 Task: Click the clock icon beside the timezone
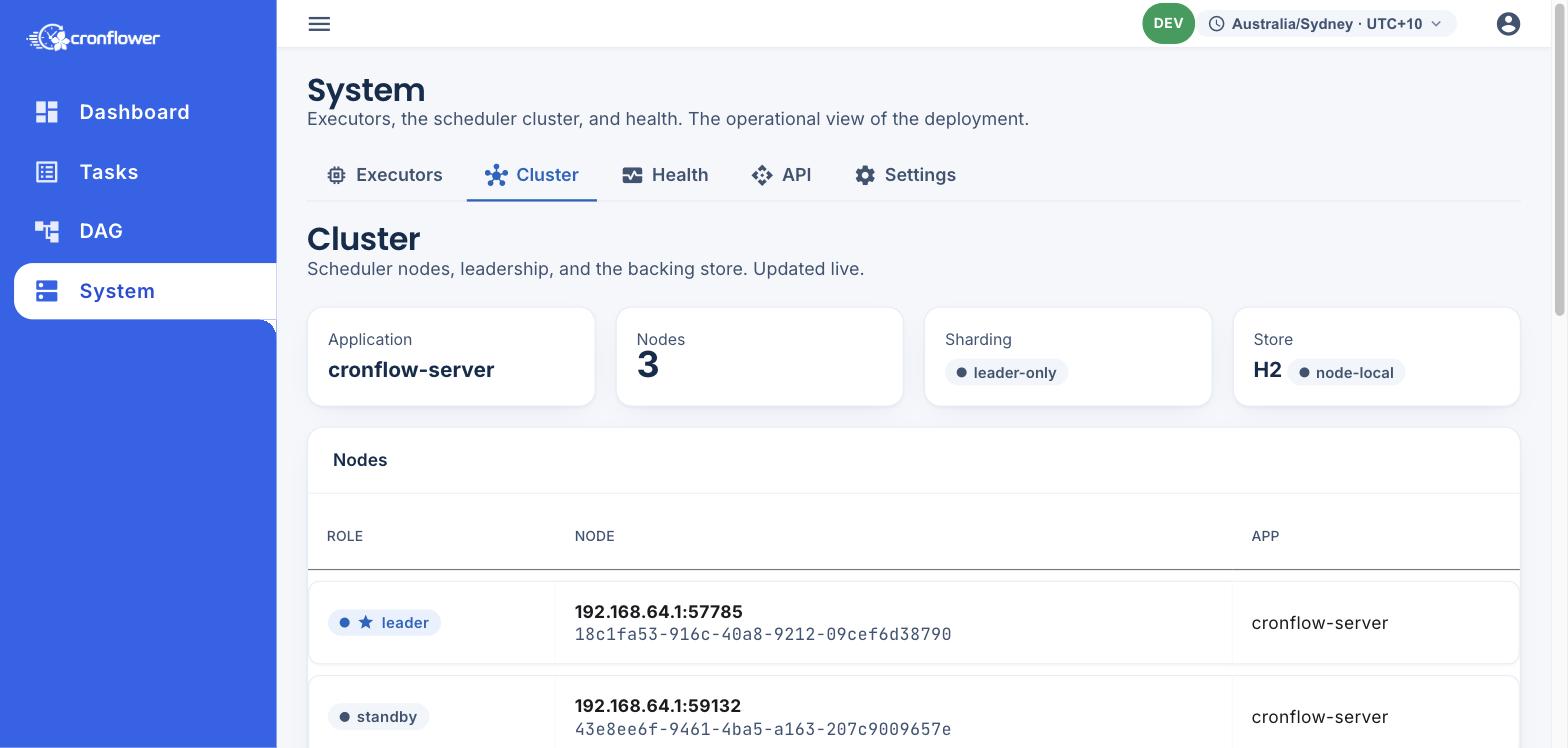(1217, 24)
